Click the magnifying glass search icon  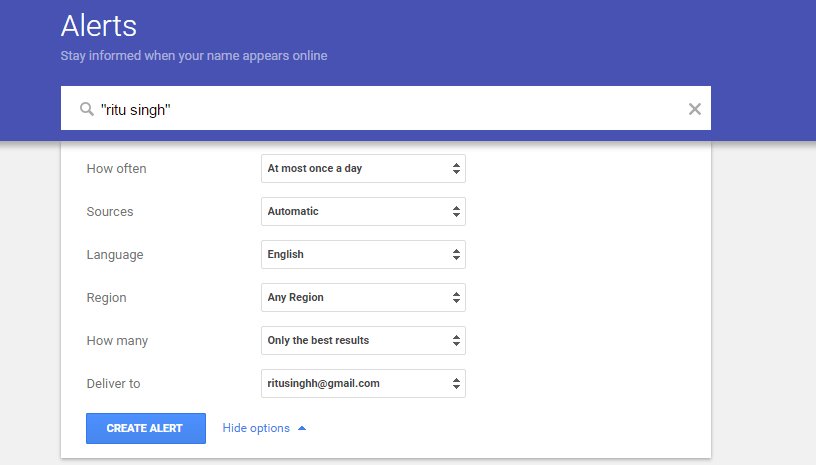pyautogui.click(x=86, y=109)
